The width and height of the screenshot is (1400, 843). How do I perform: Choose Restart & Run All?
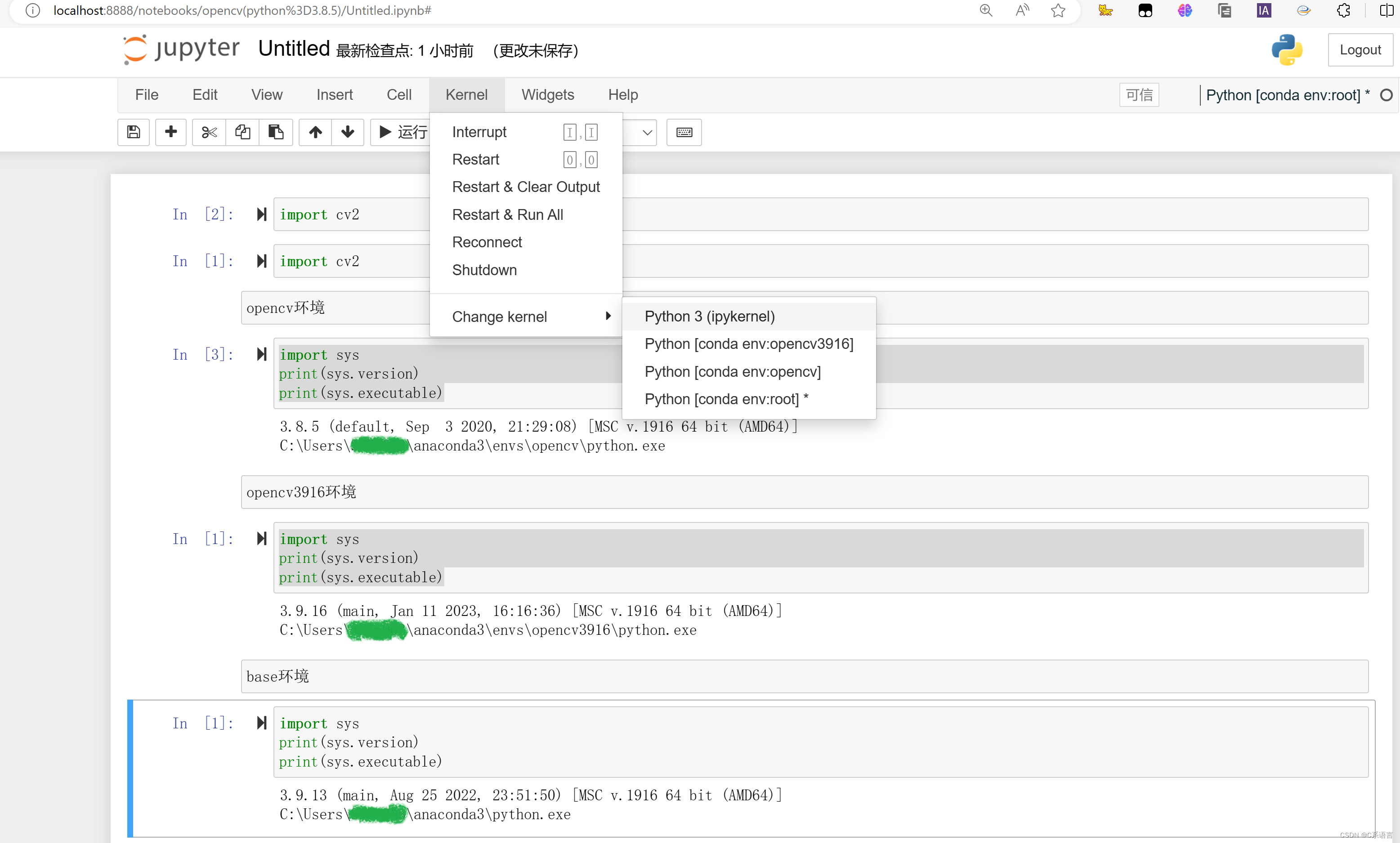[526, 215]
